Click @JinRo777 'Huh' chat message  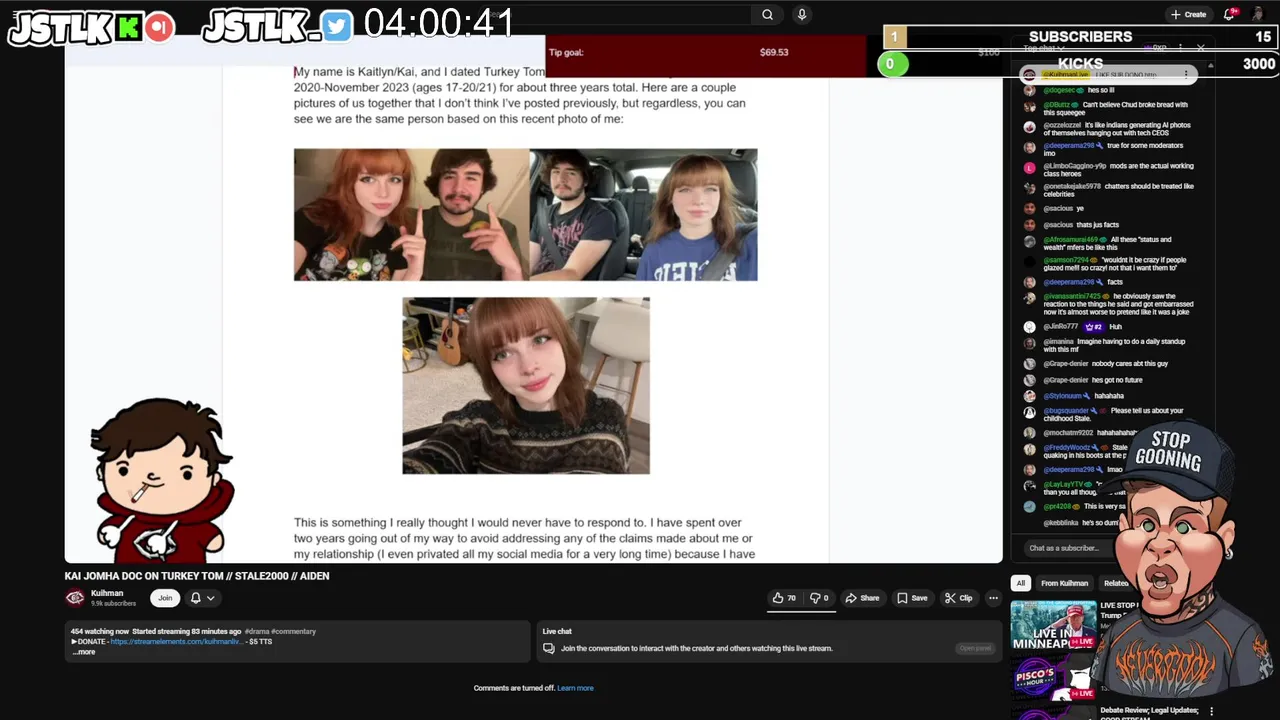click(x=1082, y=326)
